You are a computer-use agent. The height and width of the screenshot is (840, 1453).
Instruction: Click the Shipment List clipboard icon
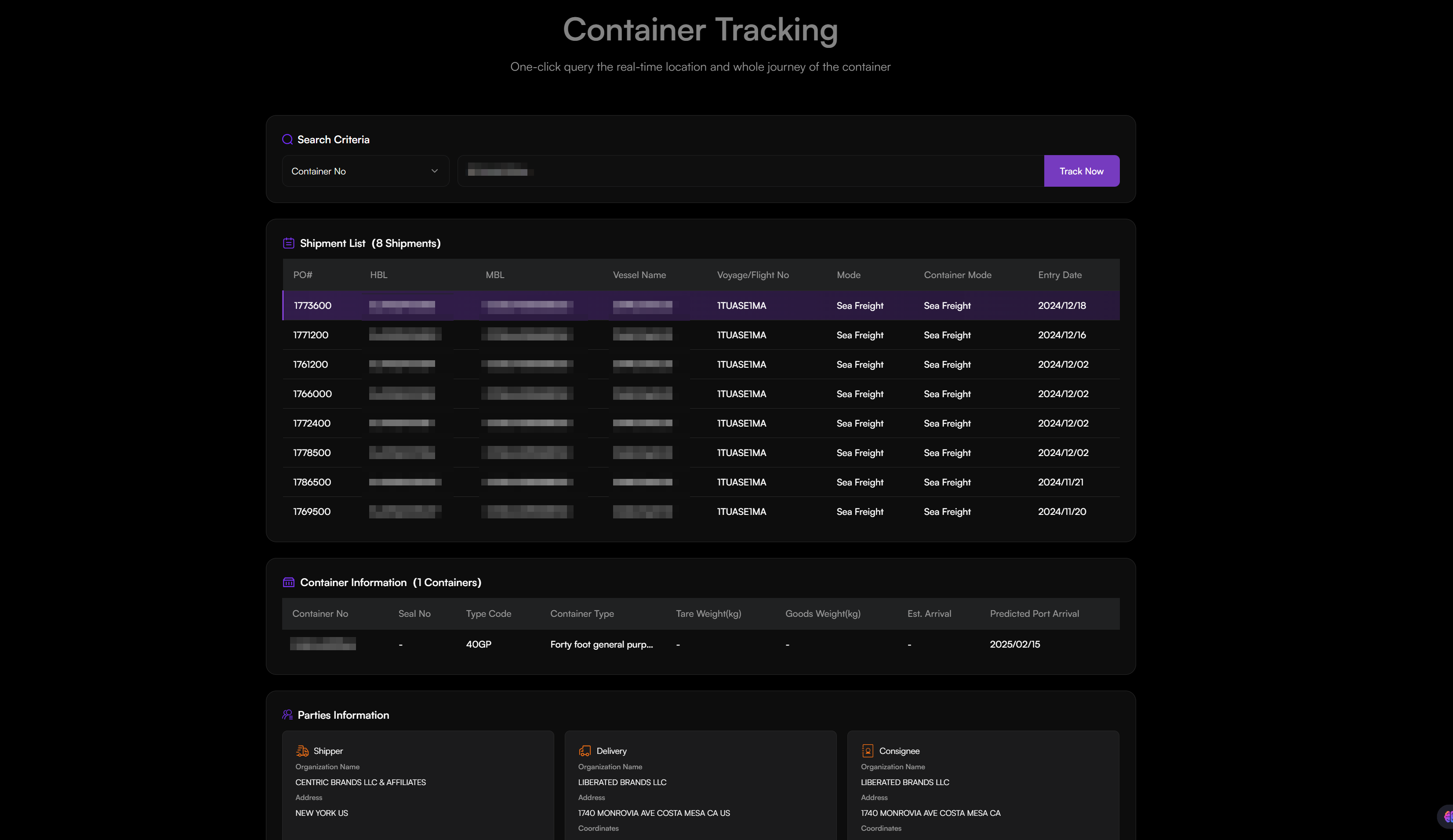tap(289, 243)
